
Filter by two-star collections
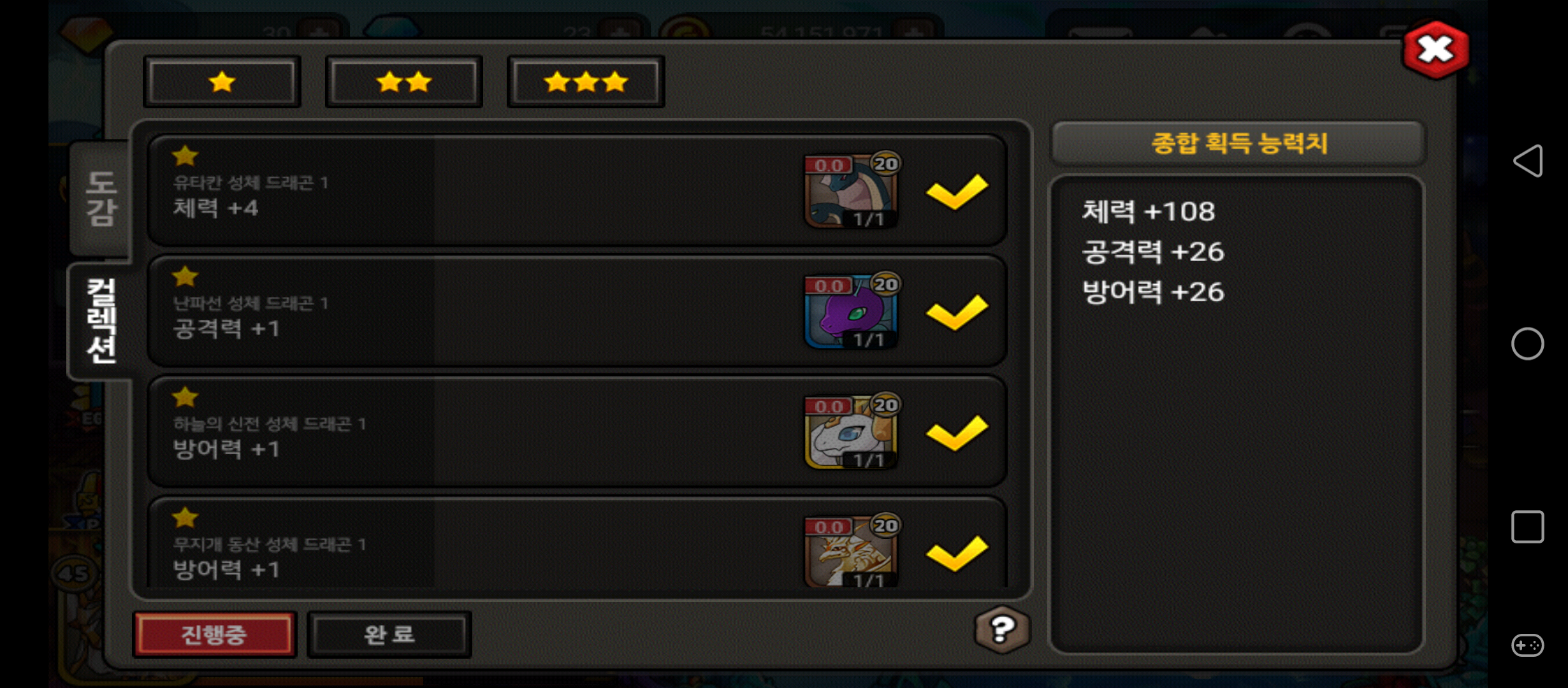(404, 82)
